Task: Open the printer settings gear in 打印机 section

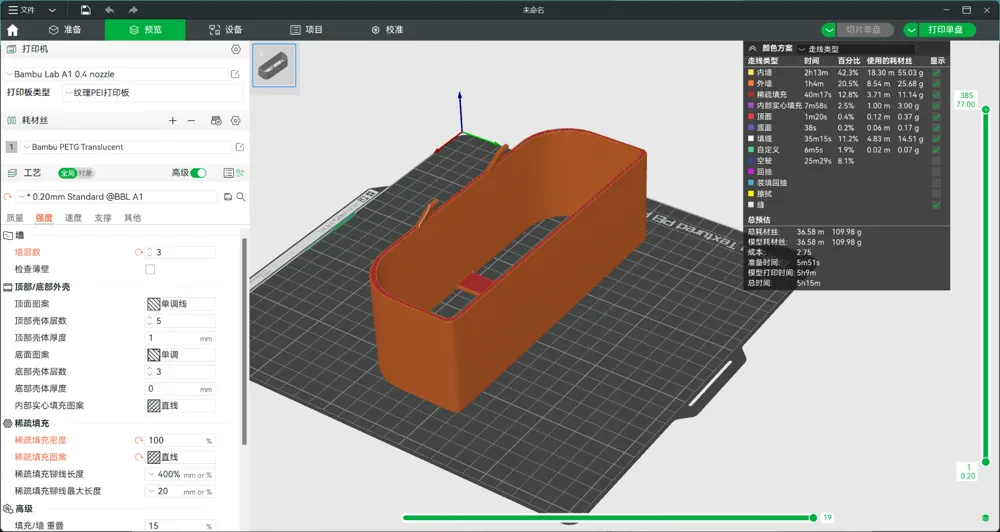Action: 236,49
